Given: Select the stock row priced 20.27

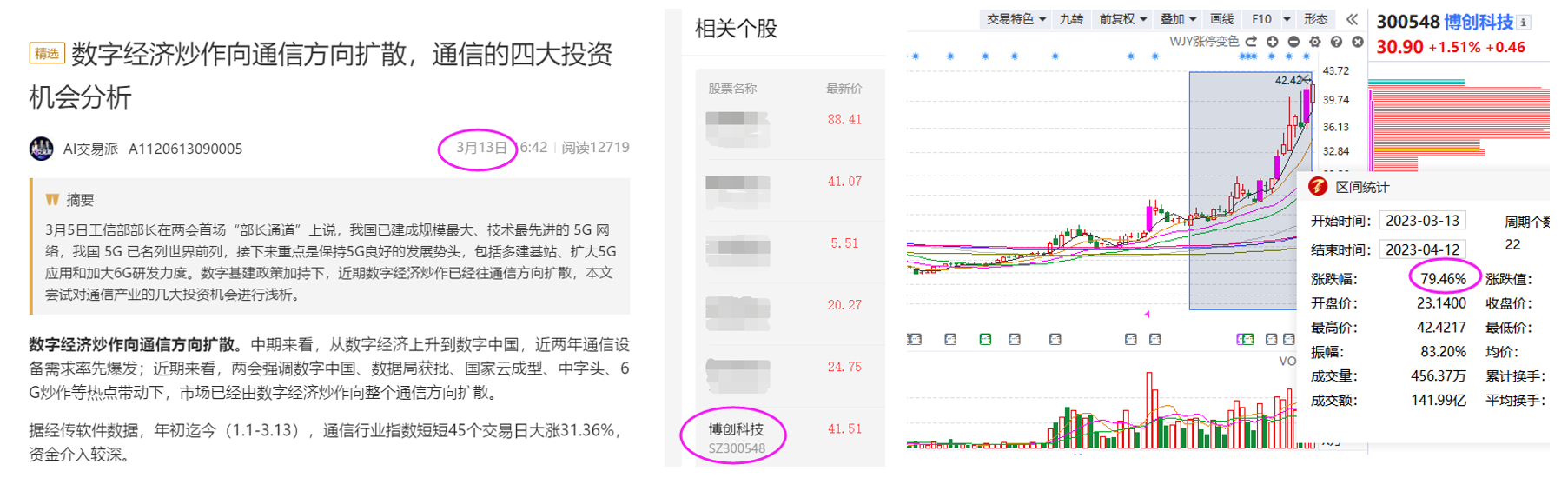Looking at the screenshot, I should 790,314.
